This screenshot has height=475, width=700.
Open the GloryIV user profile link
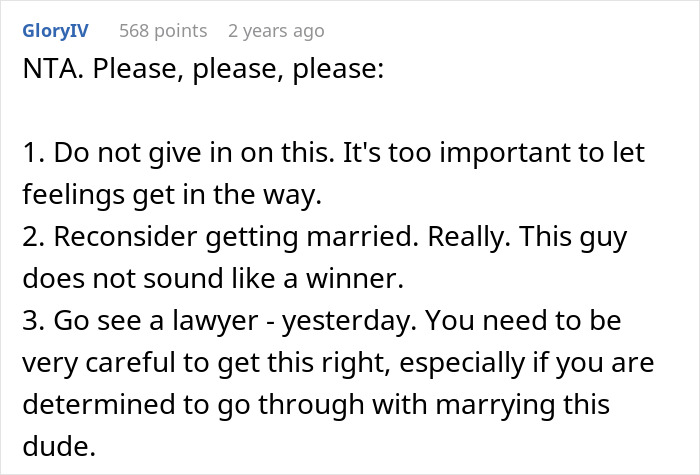pyautogui.click(x=55, y=31)
